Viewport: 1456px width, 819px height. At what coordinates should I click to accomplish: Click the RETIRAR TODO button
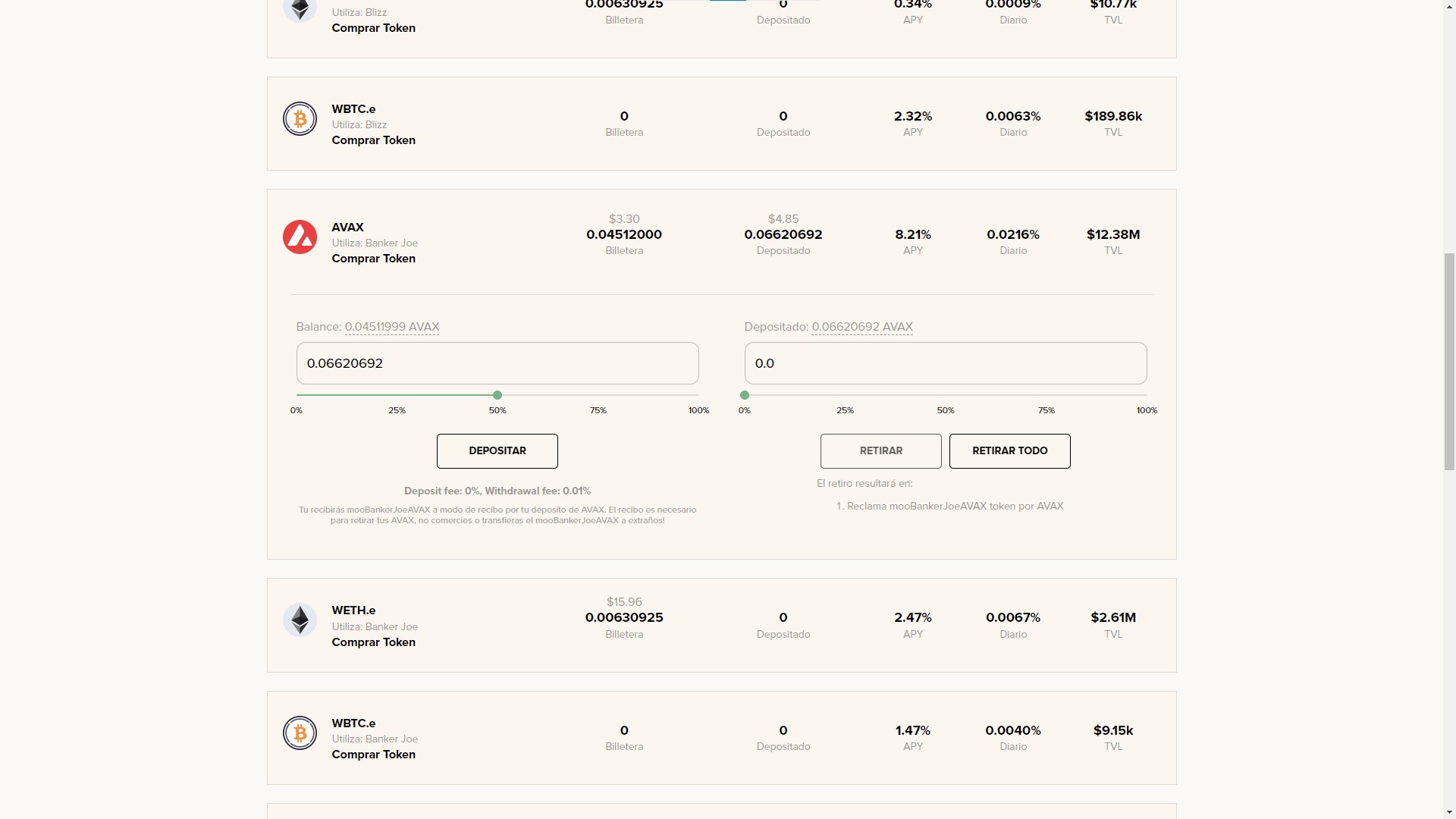click(x=1010, y=451)
